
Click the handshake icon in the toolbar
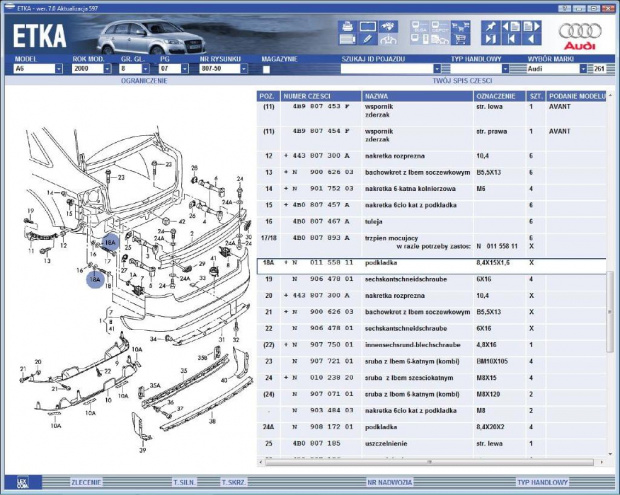(388, 26)
